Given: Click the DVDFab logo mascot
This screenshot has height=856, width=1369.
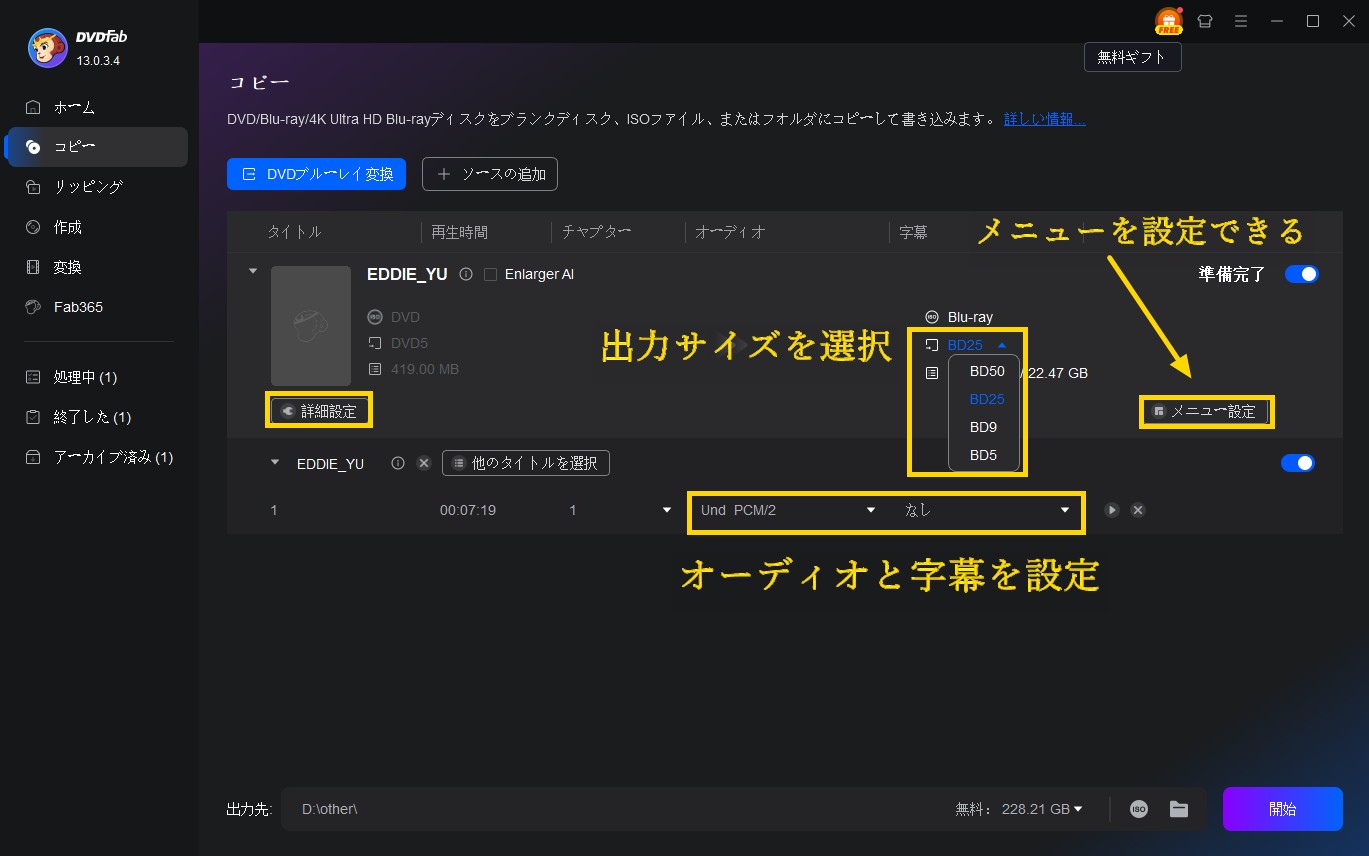Looking at the screenshot, I should pyautogui.click(x=47, y=47).
